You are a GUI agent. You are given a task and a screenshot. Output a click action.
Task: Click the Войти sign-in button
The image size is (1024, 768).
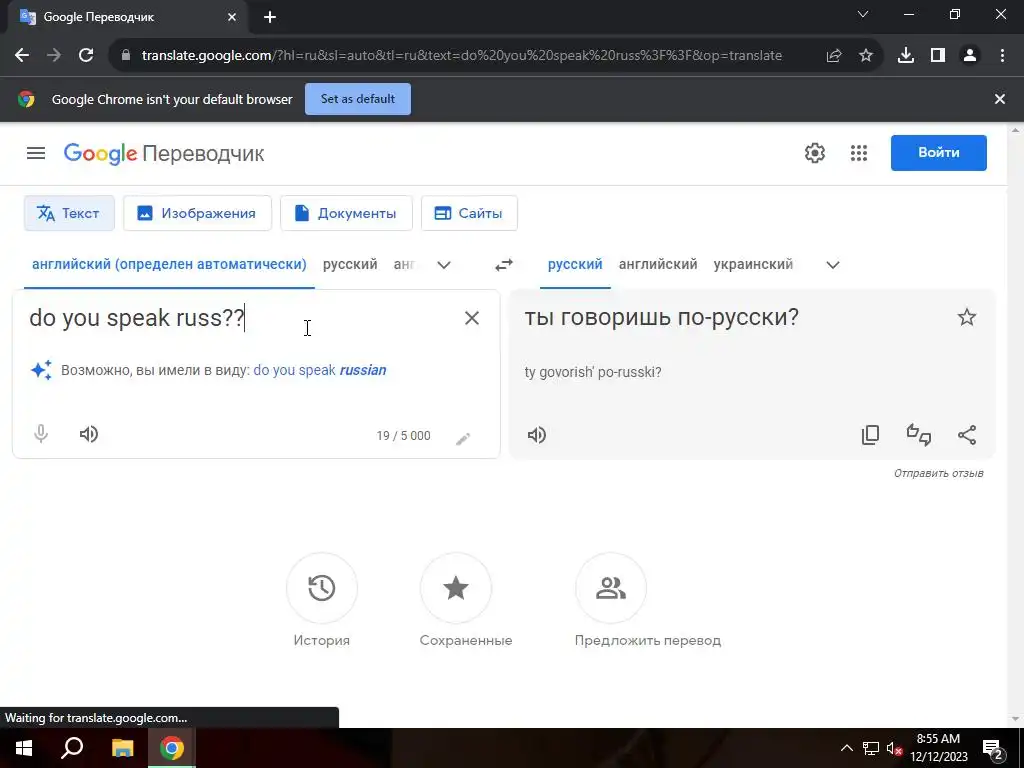[x=938, y=153]
